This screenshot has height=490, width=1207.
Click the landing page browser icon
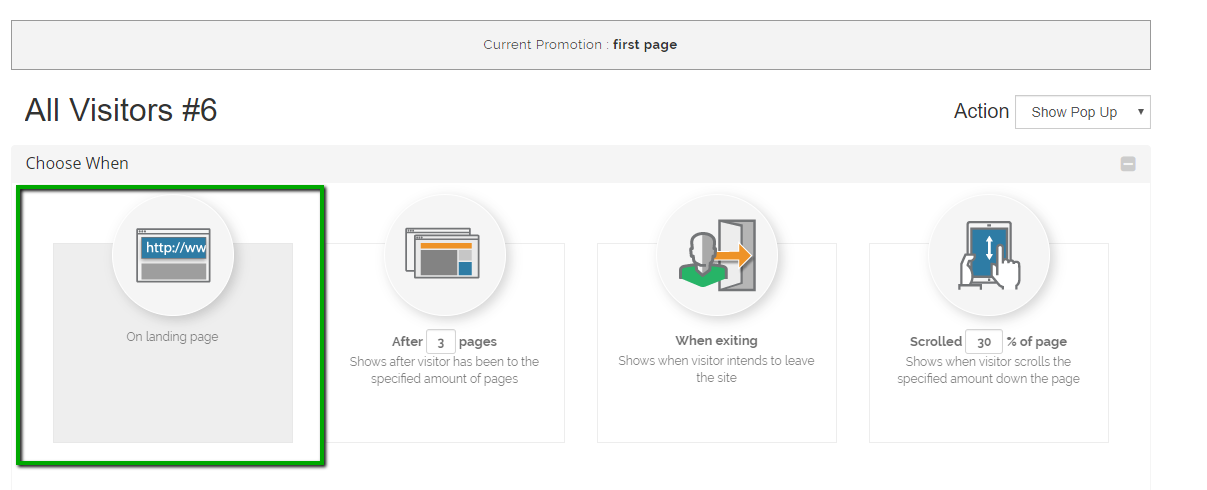(x=173, y=255)
